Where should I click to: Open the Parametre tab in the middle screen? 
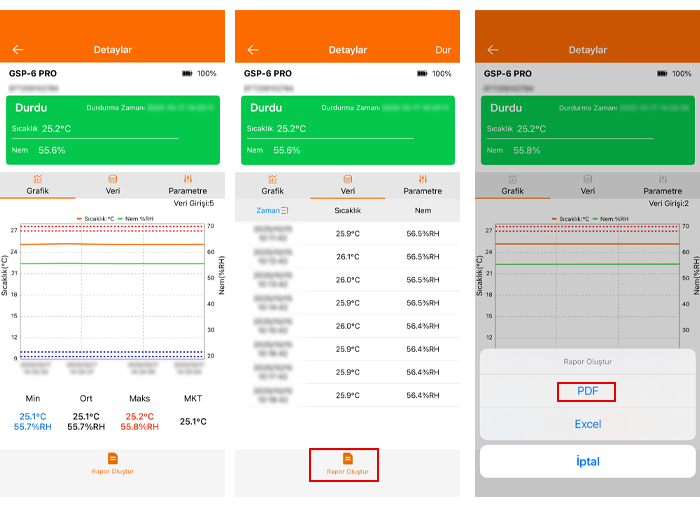tap(422, 185)
